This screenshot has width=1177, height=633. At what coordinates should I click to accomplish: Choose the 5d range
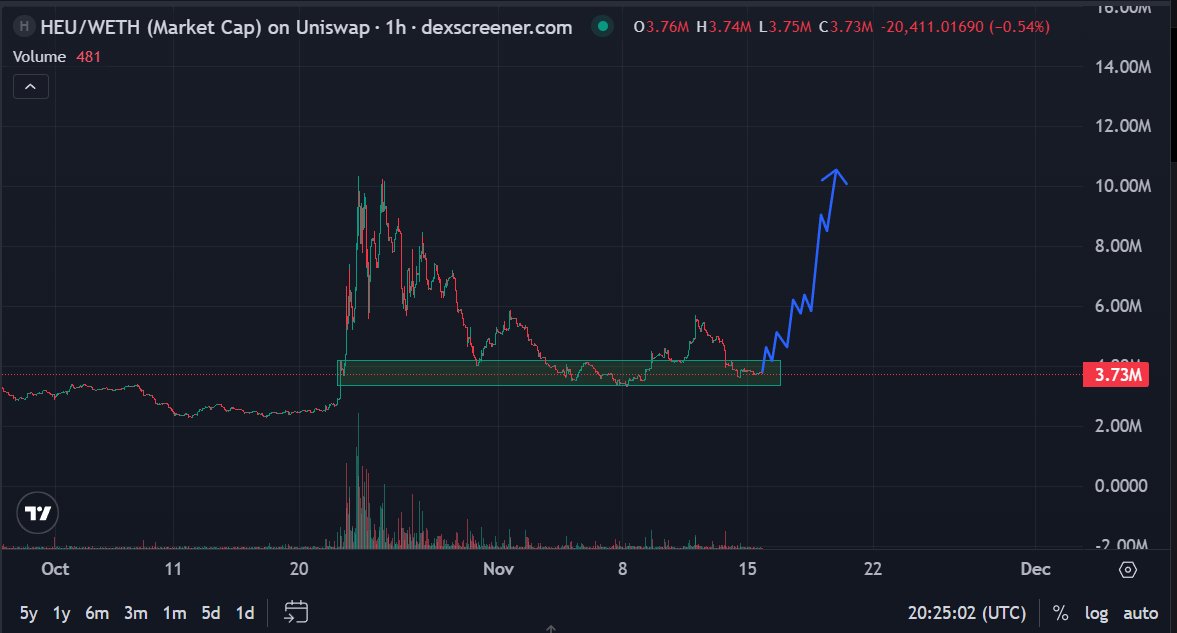pos(209,613)
